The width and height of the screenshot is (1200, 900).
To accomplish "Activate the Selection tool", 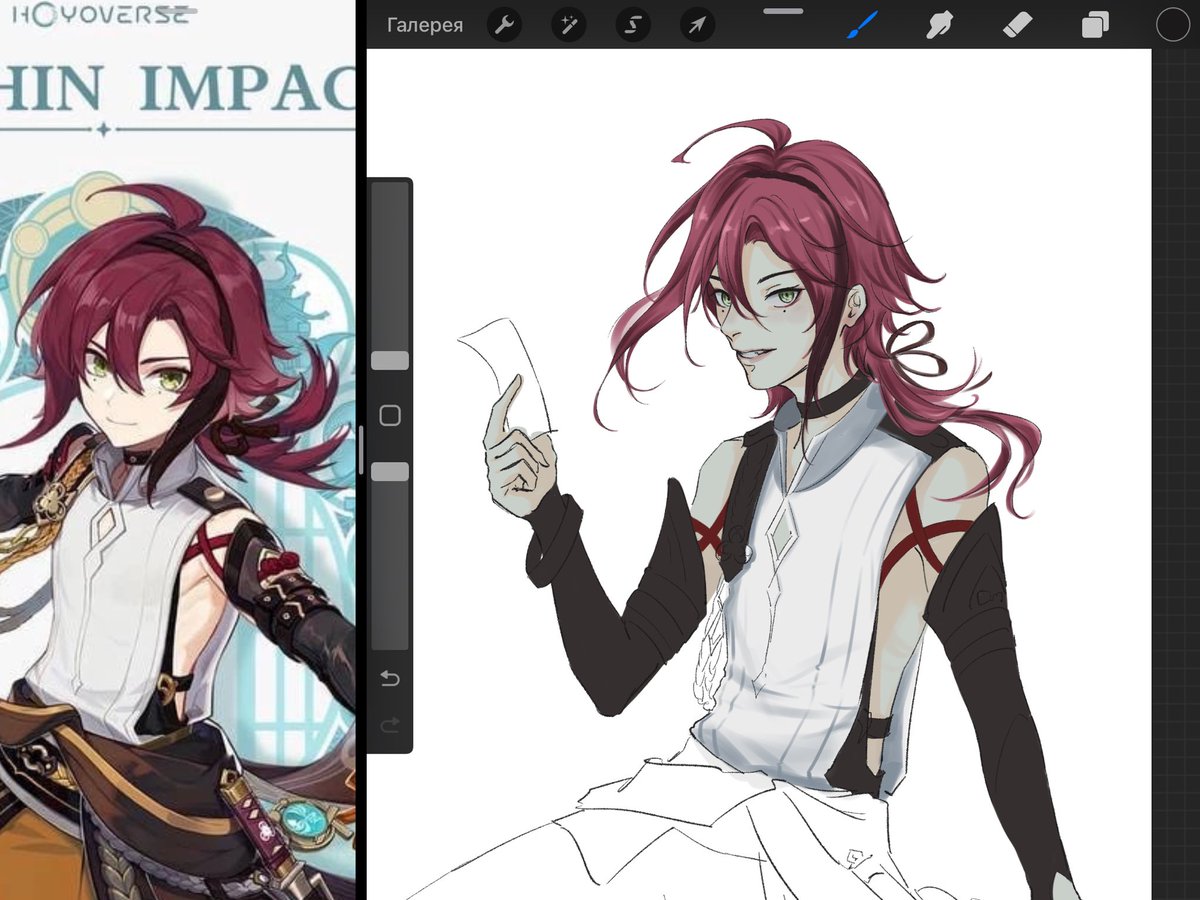I will click(632, 25).
